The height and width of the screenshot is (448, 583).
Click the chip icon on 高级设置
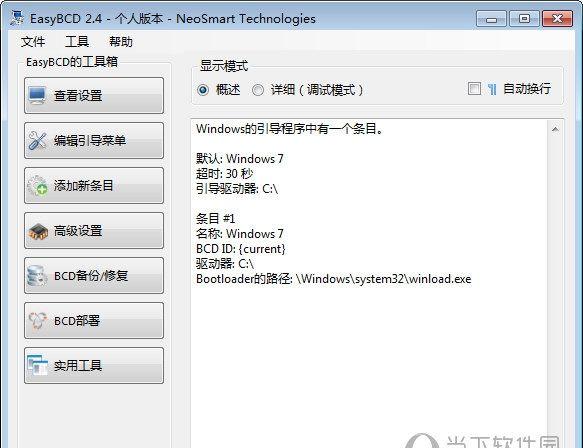click(38, 231)
